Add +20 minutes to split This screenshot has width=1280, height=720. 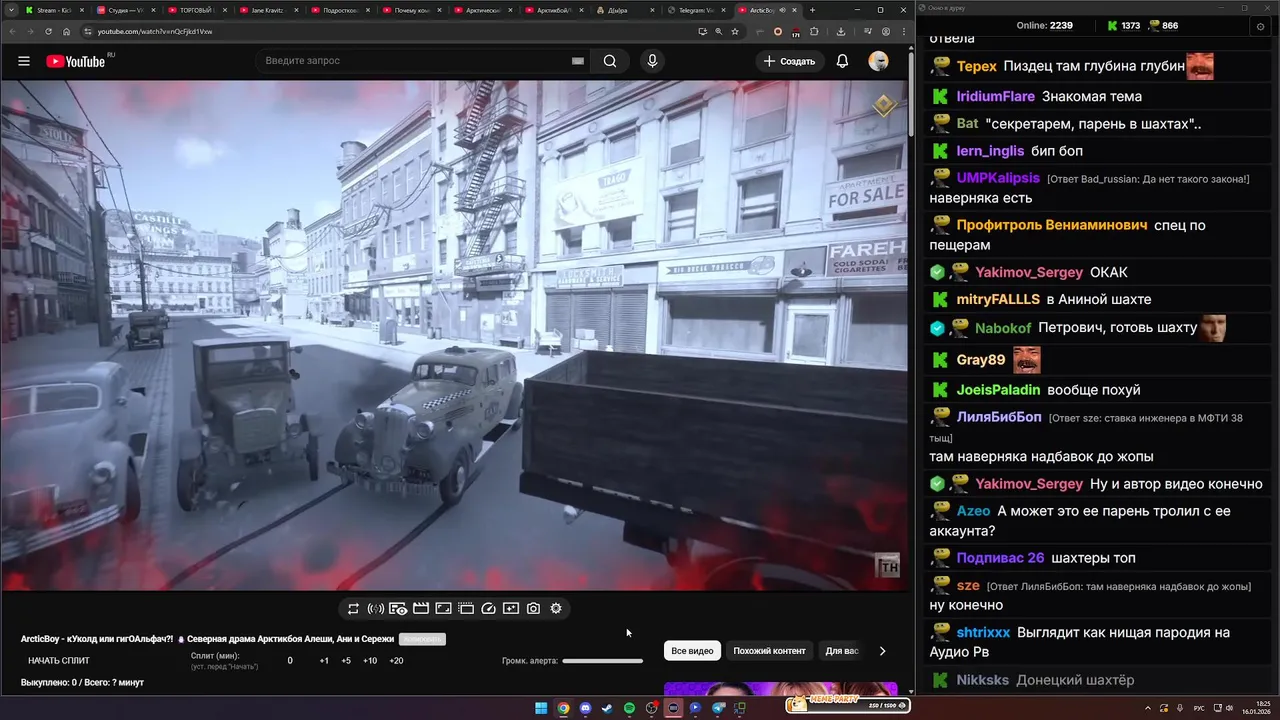coord(396,661)
